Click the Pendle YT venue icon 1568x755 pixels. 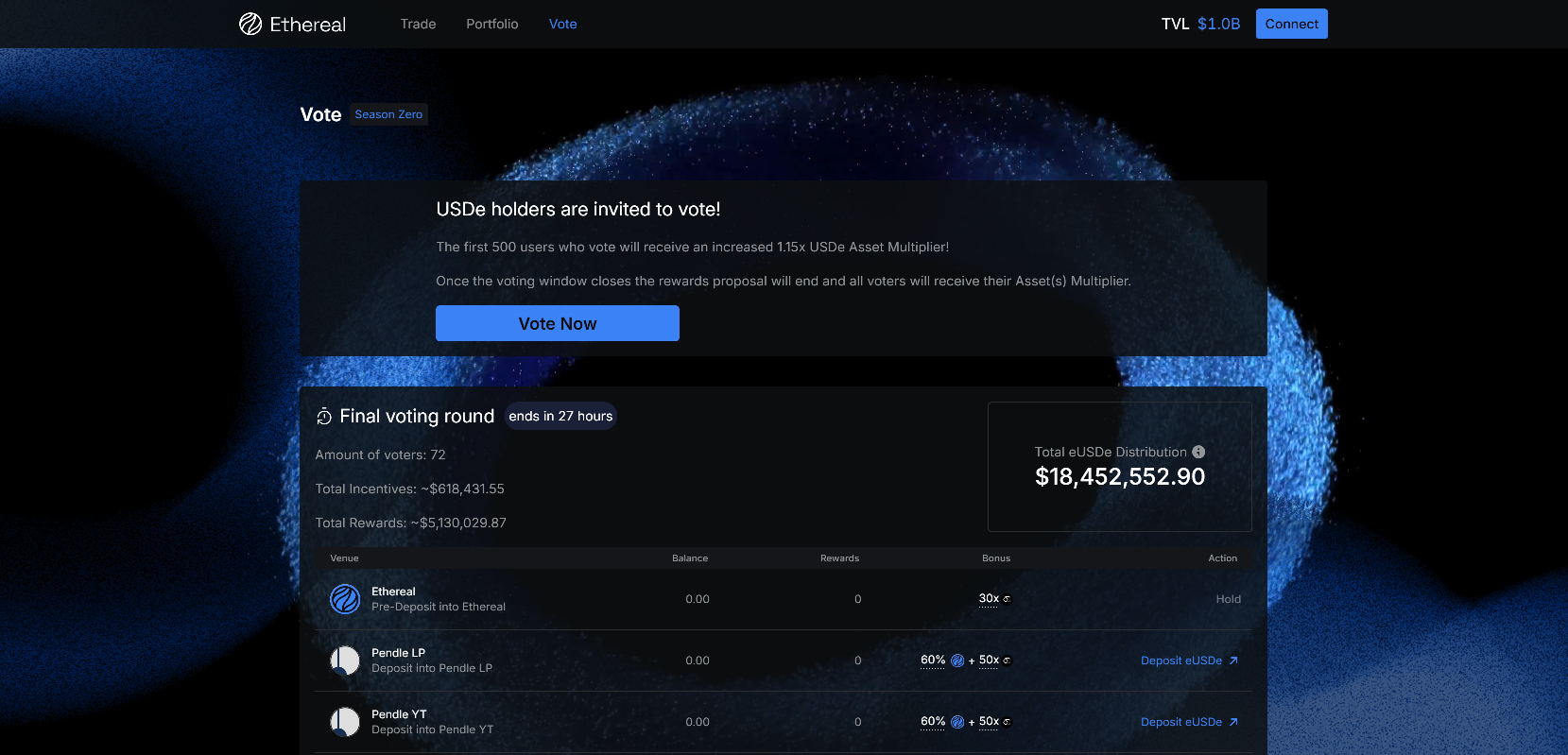345,722
